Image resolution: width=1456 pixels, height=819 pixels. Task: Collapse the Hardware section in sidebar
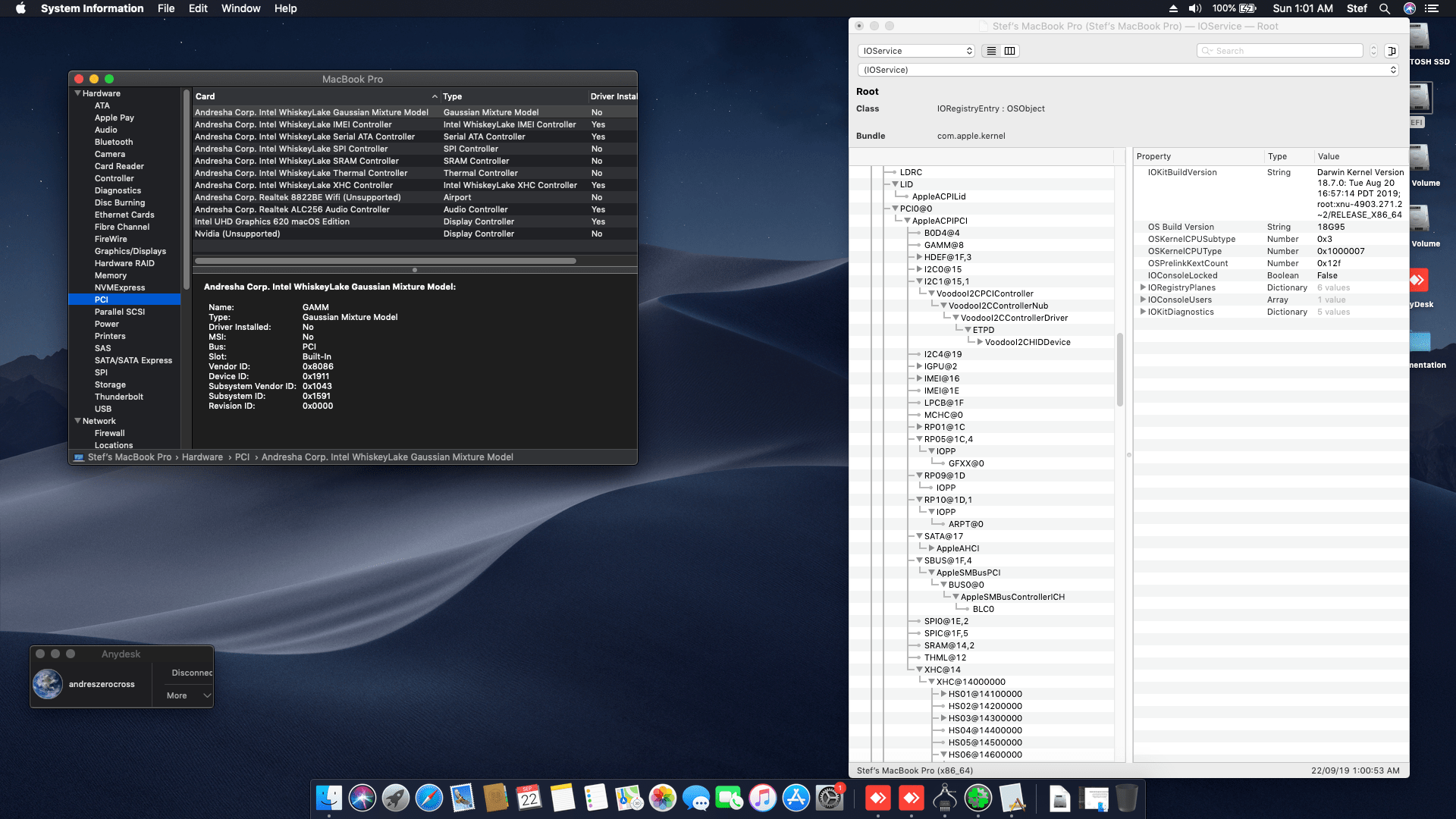coord(77,93)
